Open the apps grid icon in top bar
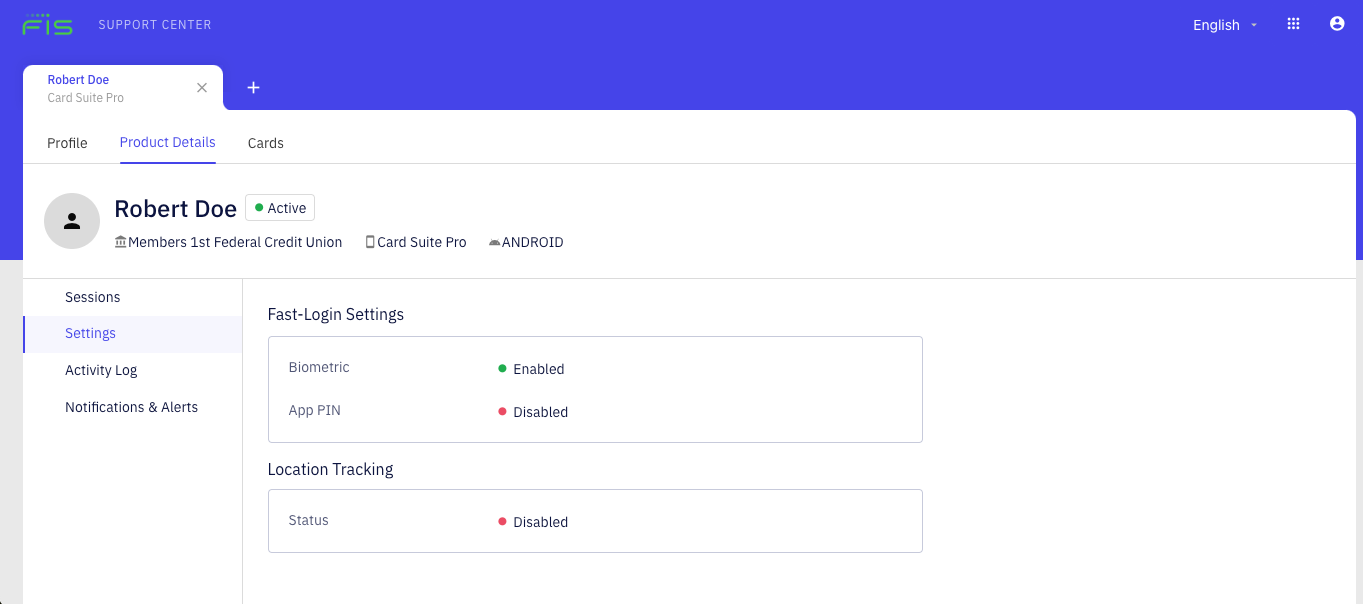1363x604 pixels. pos(1293,23)
